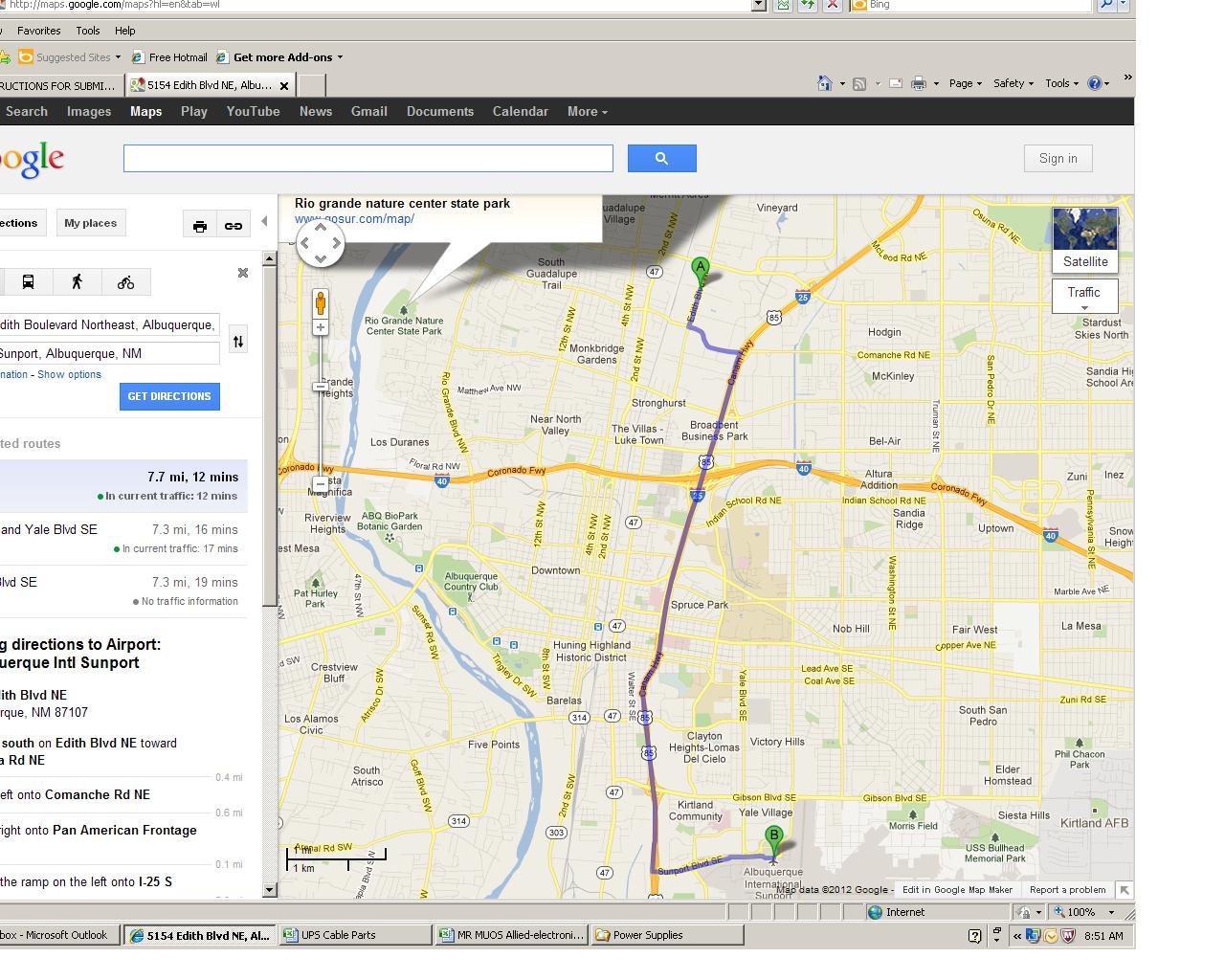Open the Help menu in the menu bar
Viewport: 1225px width, 980px height.
tap(124, 31)
